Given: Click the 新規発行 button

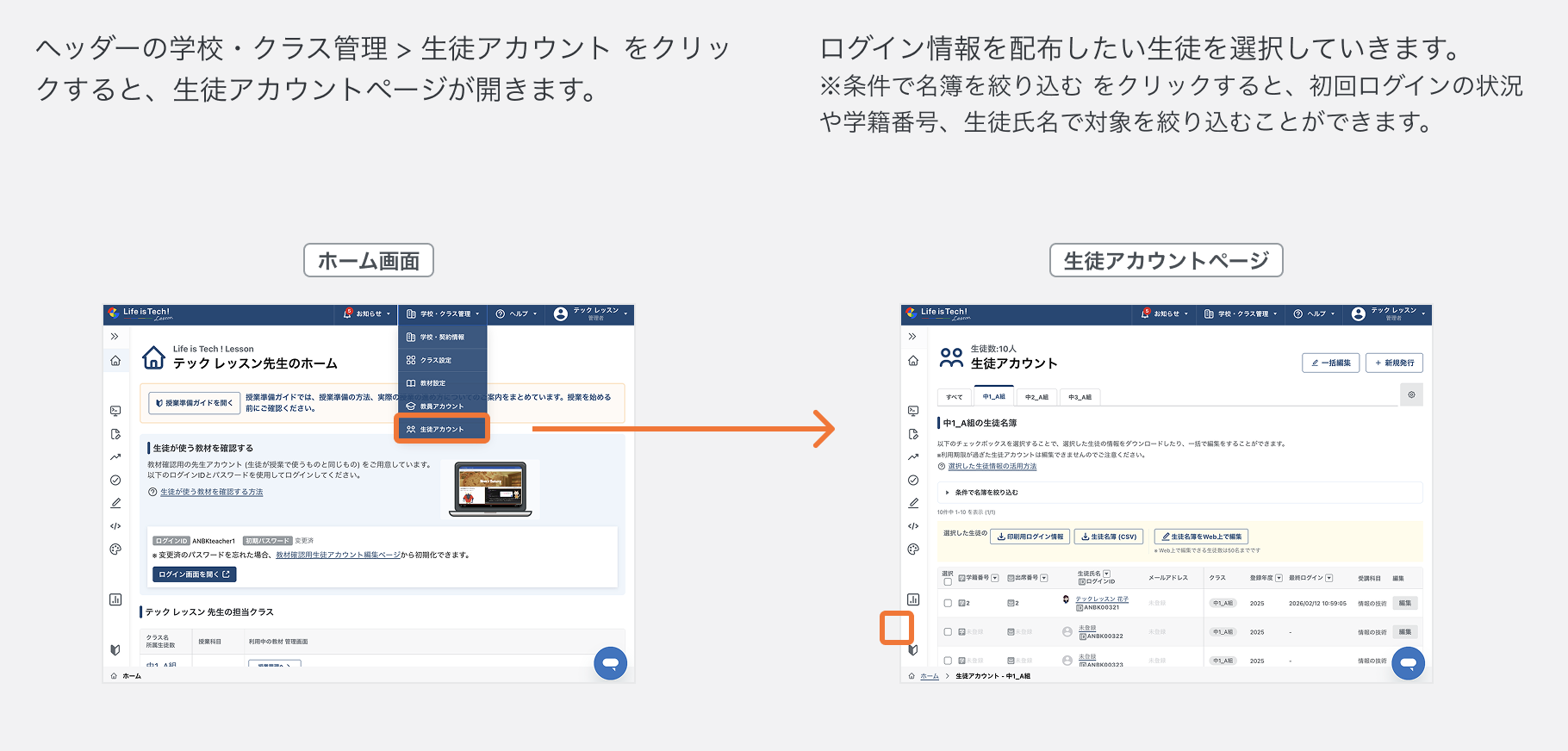Looking at the screenshot, I should click(1394, 363).
